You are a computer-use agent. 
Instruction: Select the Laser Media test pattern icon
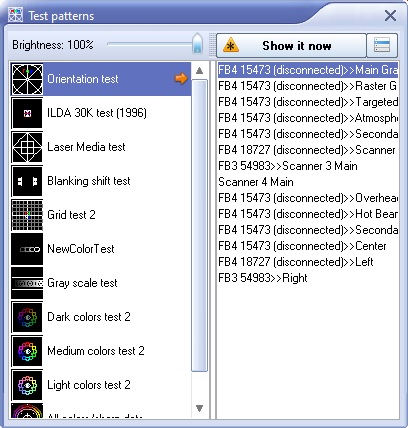coord(27,147)
